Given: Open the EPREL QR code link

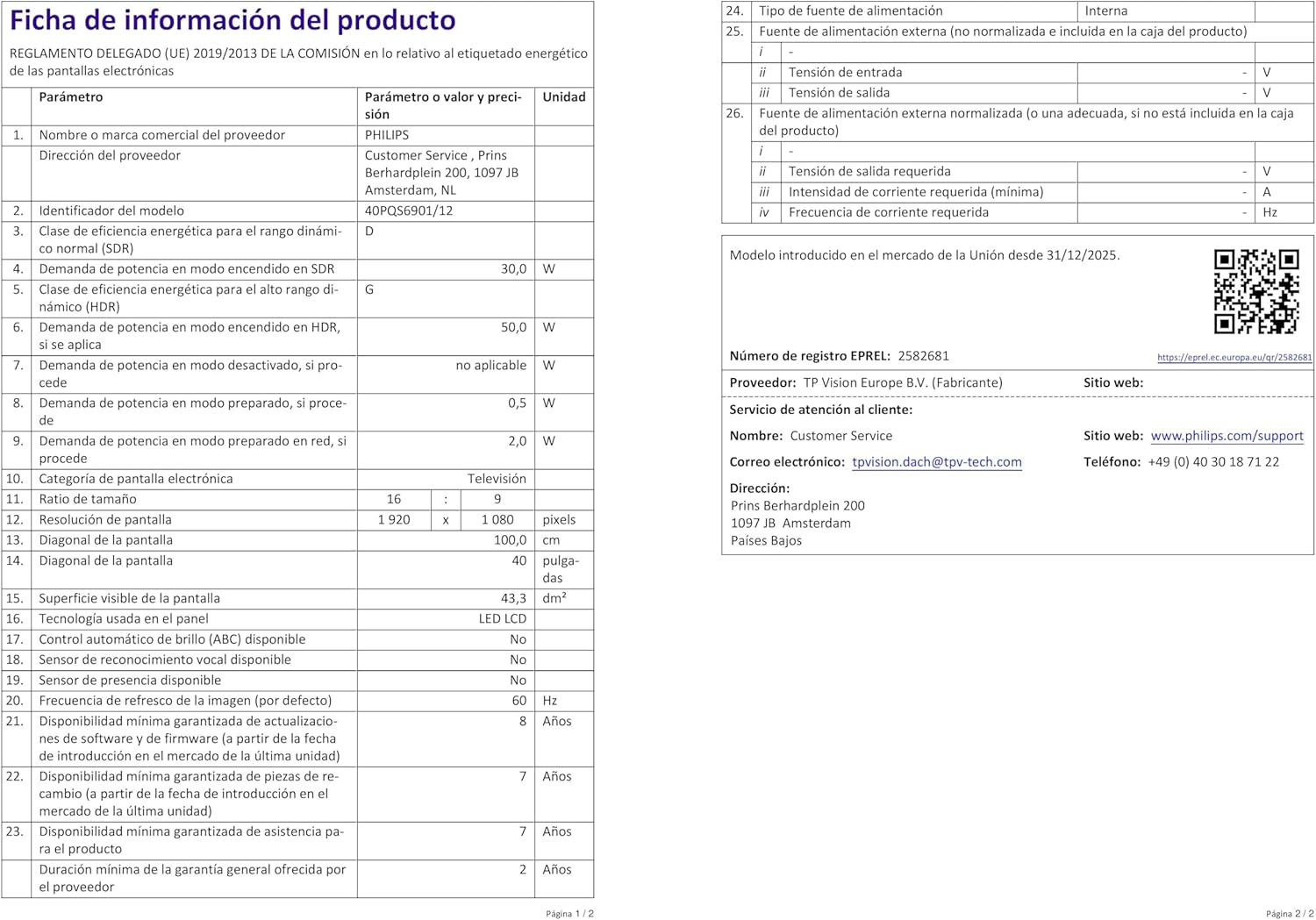Looking at the screenshot, I should click(x=1234, y=358).
